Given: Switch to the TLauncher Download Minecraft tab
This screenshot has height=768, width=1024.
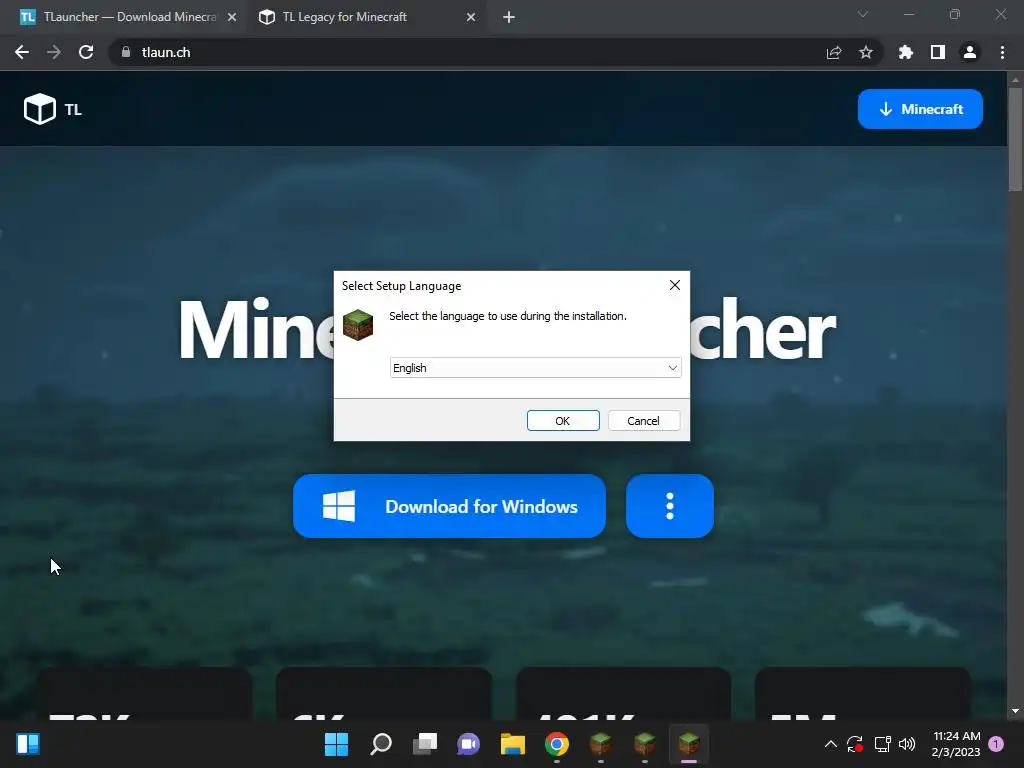Looking at the screenshot, I should tap(124, 17).
